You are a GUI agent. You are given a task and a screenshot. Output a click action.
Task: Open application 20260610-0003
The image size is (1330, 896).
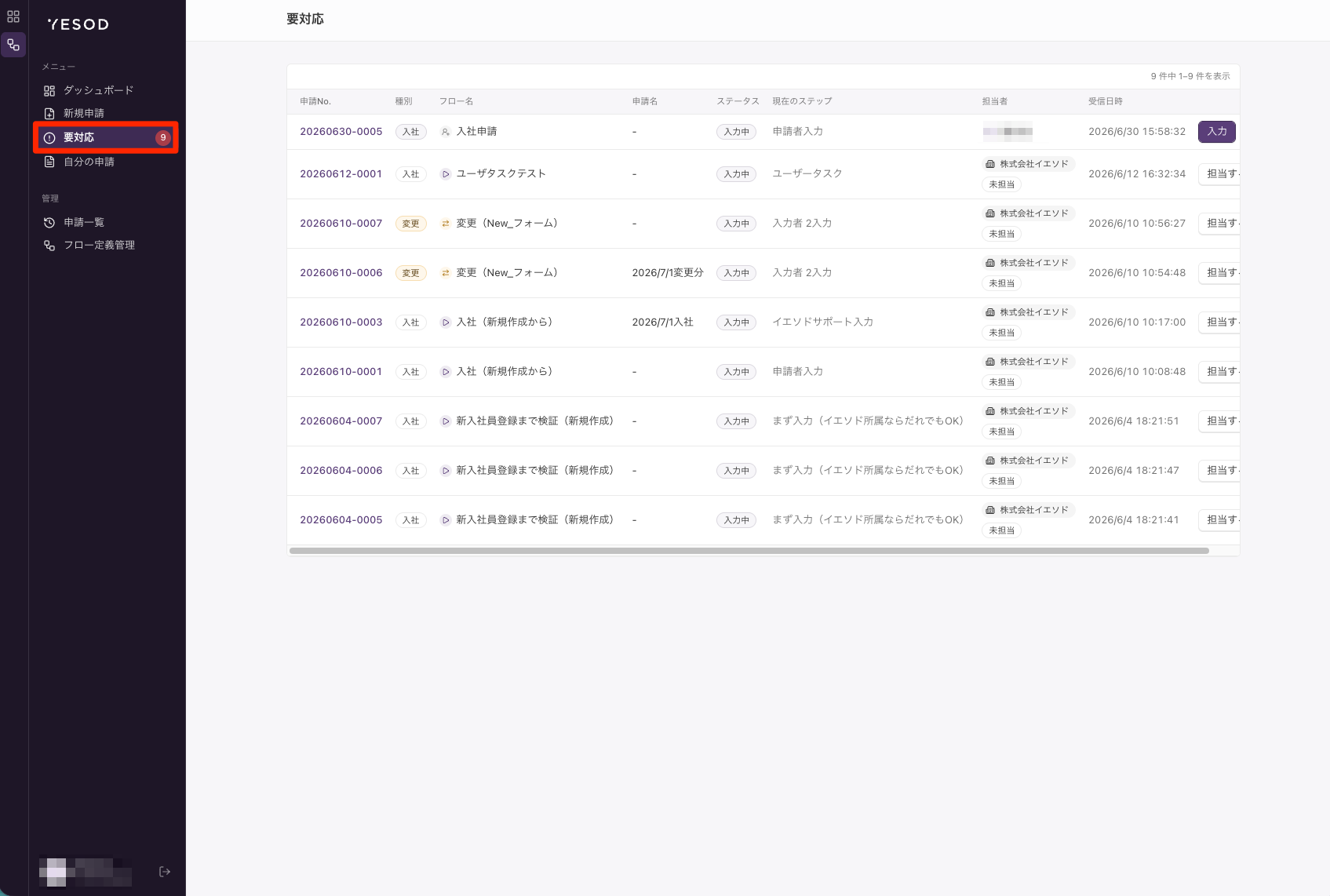(341, 322)
